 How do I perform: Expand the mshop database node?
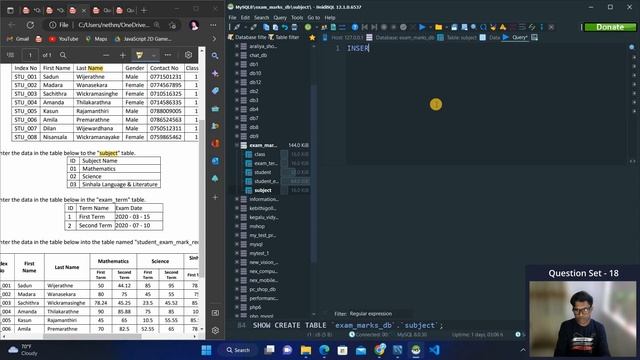237,226
